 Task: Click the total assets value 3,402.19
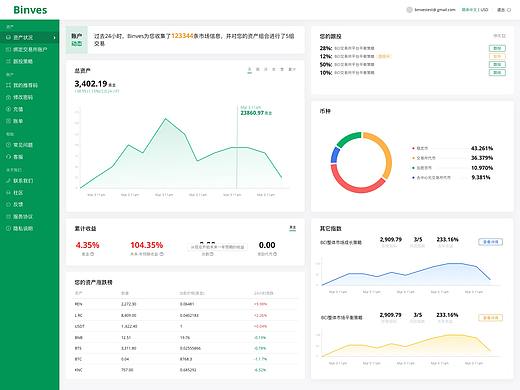click(x=91, y=84)
